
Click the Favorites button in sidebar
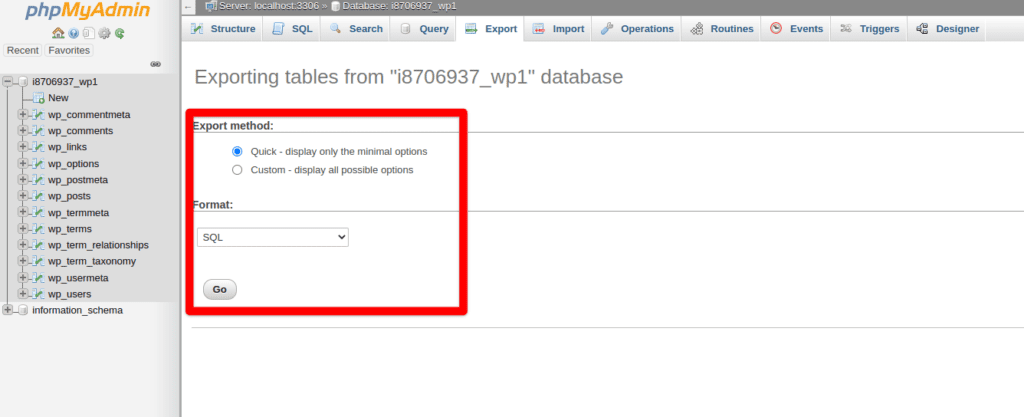[69, 50]
